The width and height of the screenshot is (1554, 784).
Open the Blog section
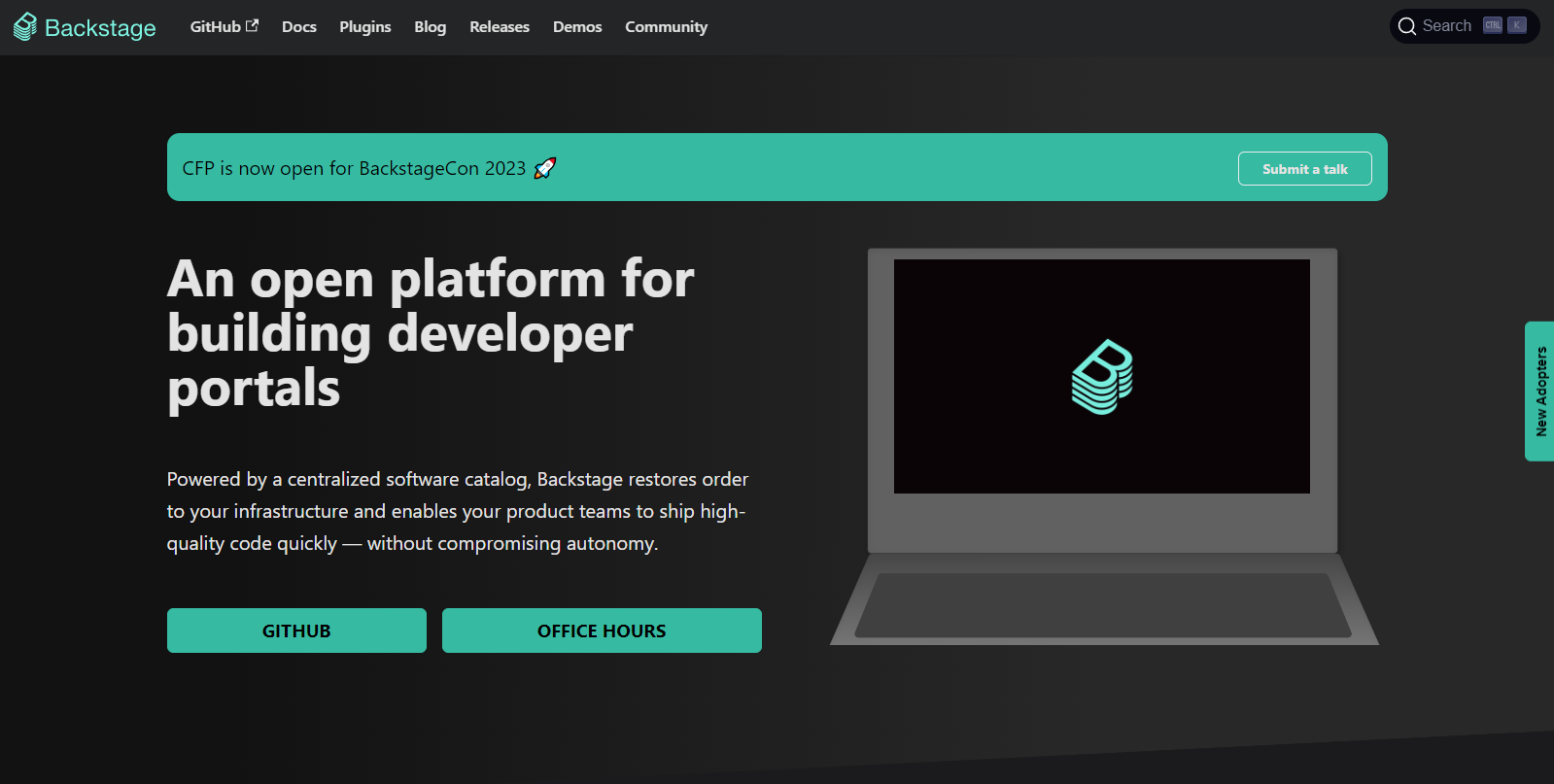[431, 27]
